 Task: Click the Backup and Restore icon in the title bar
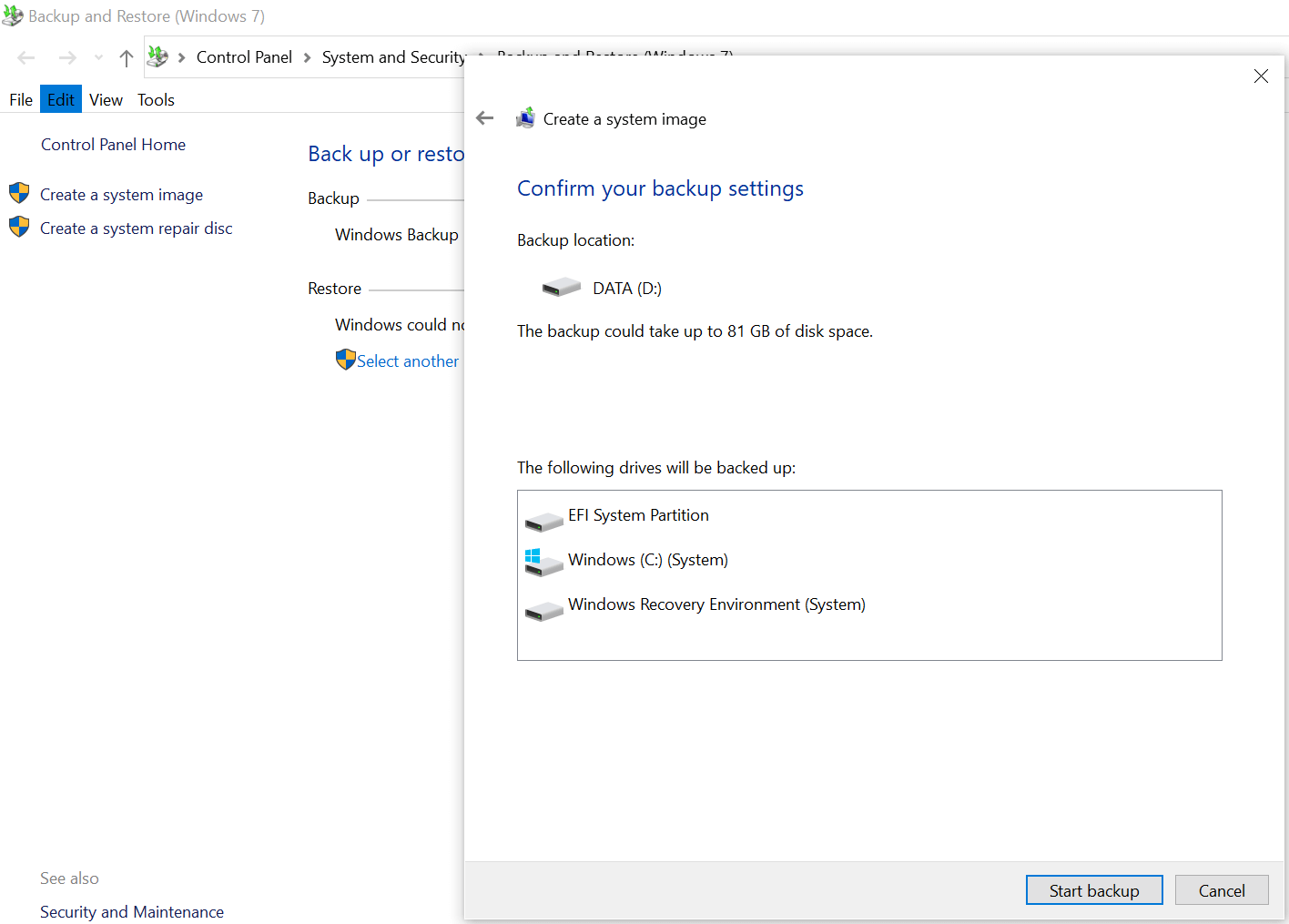(x=13, y=15)
